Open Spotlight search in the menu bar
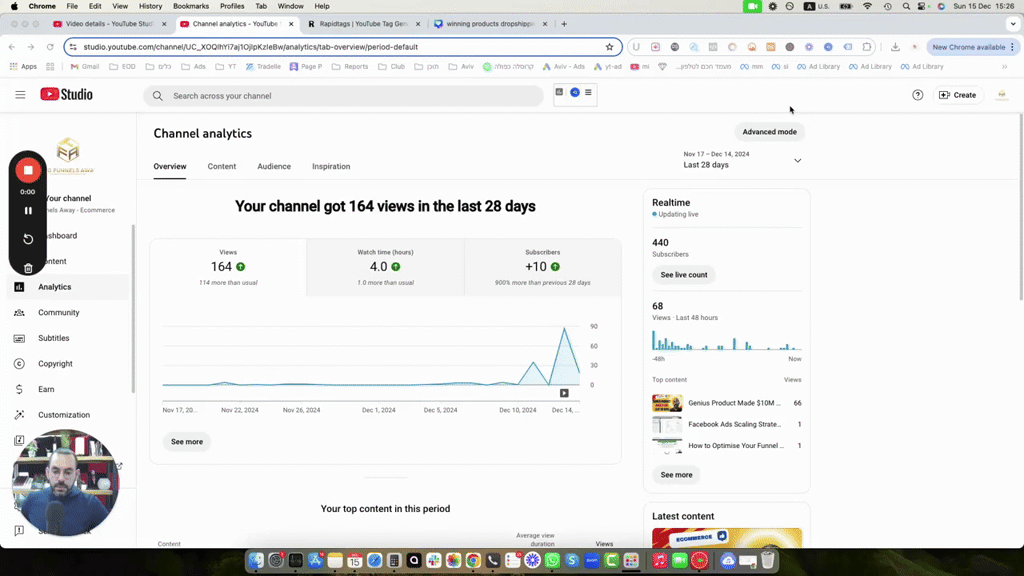Screen dimensions: 1024x576 click(906, 6)
